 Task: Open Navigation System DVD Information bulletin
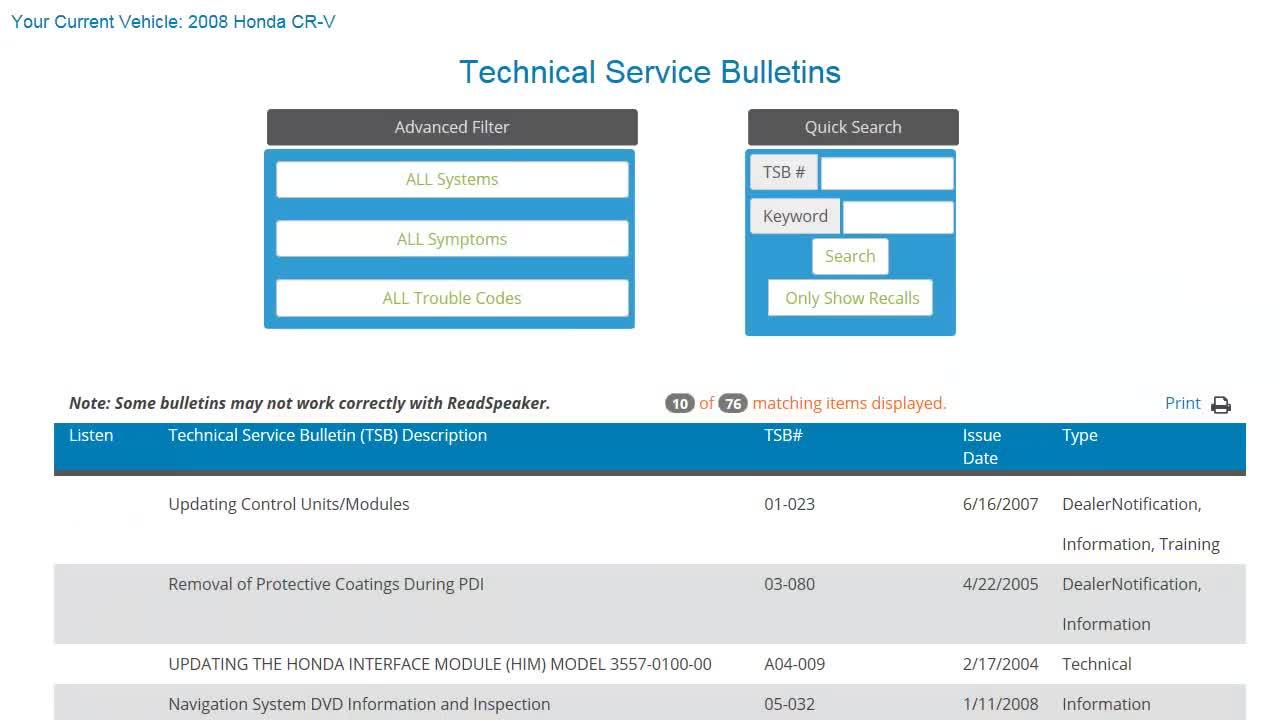pyautogui.click(x=359, y=704)
